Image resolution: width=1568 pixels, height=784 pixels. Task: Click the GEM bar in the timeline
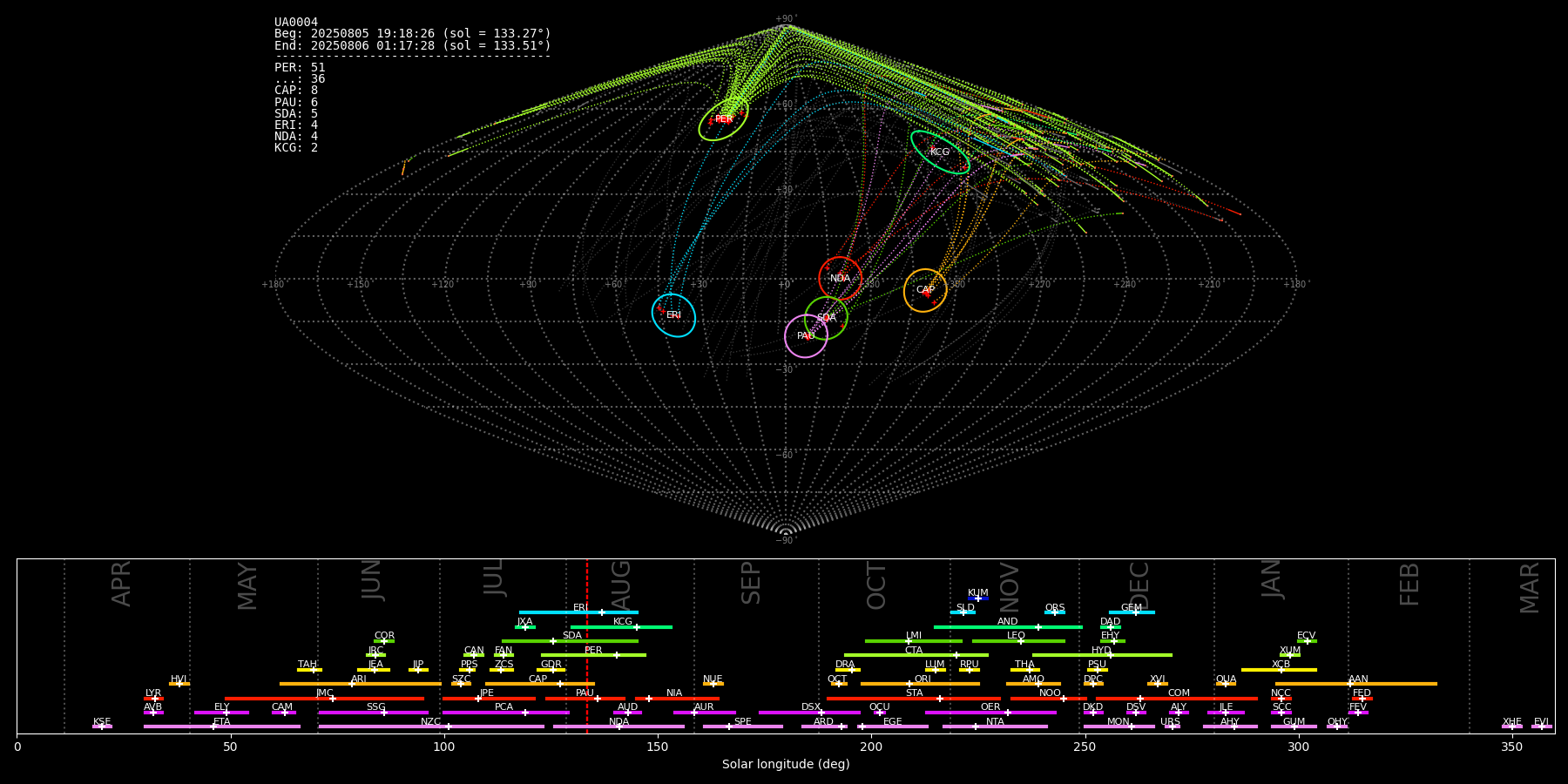point(1132,612)
